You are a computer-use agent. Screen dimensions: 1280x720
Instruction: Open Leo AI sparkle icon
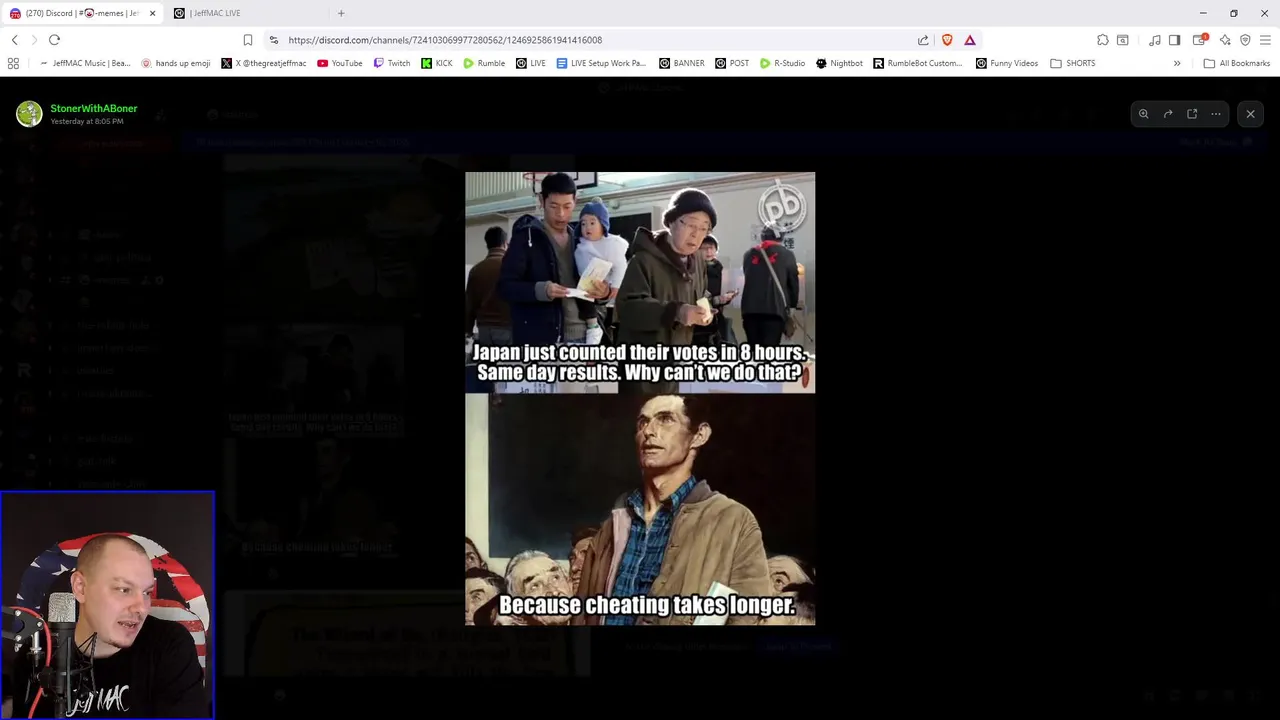[x=1225, y=40]
